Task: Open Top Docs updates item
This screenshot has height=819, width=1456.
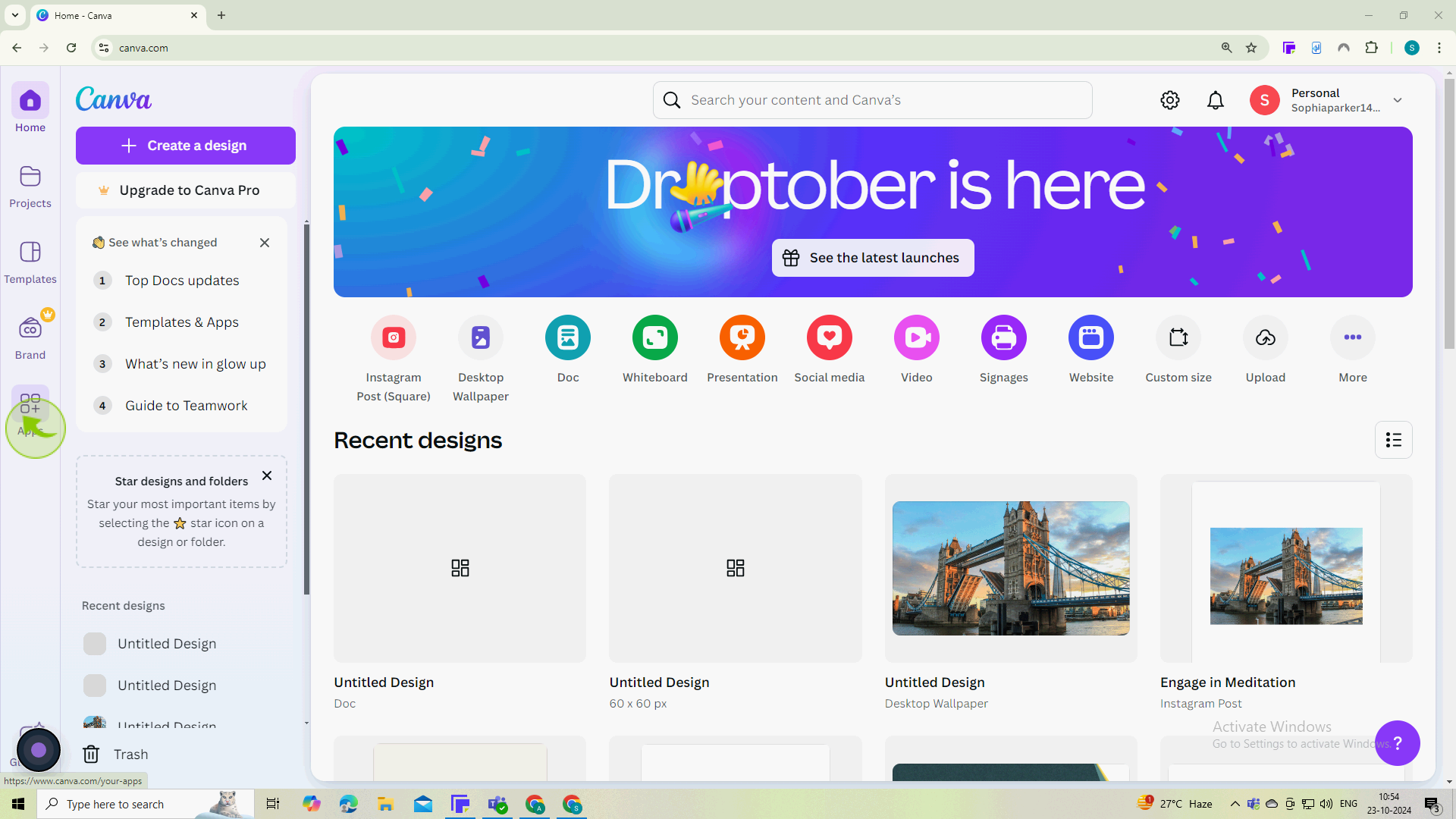Action: point(182,281)
